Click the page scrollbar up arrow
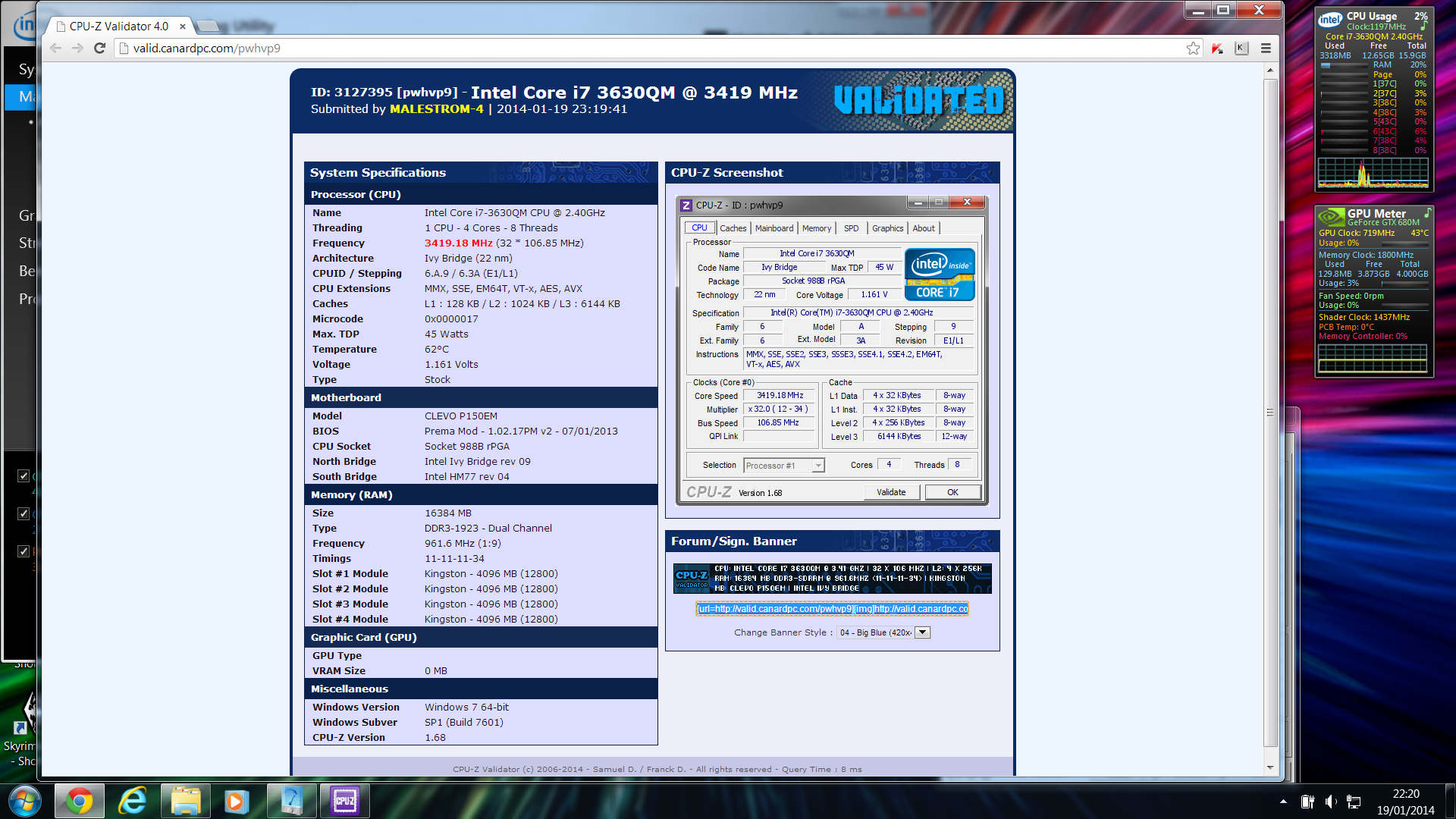Viewport: 1456px width, 819px height. pos(1270,70)
